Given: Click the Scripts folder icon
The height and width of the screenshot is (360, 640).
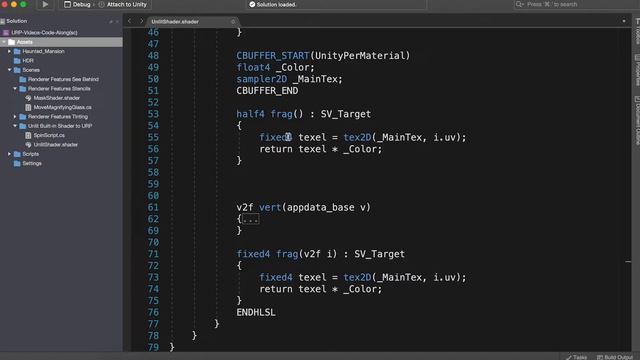Looking at the screenshot, I should click(17, 154).
